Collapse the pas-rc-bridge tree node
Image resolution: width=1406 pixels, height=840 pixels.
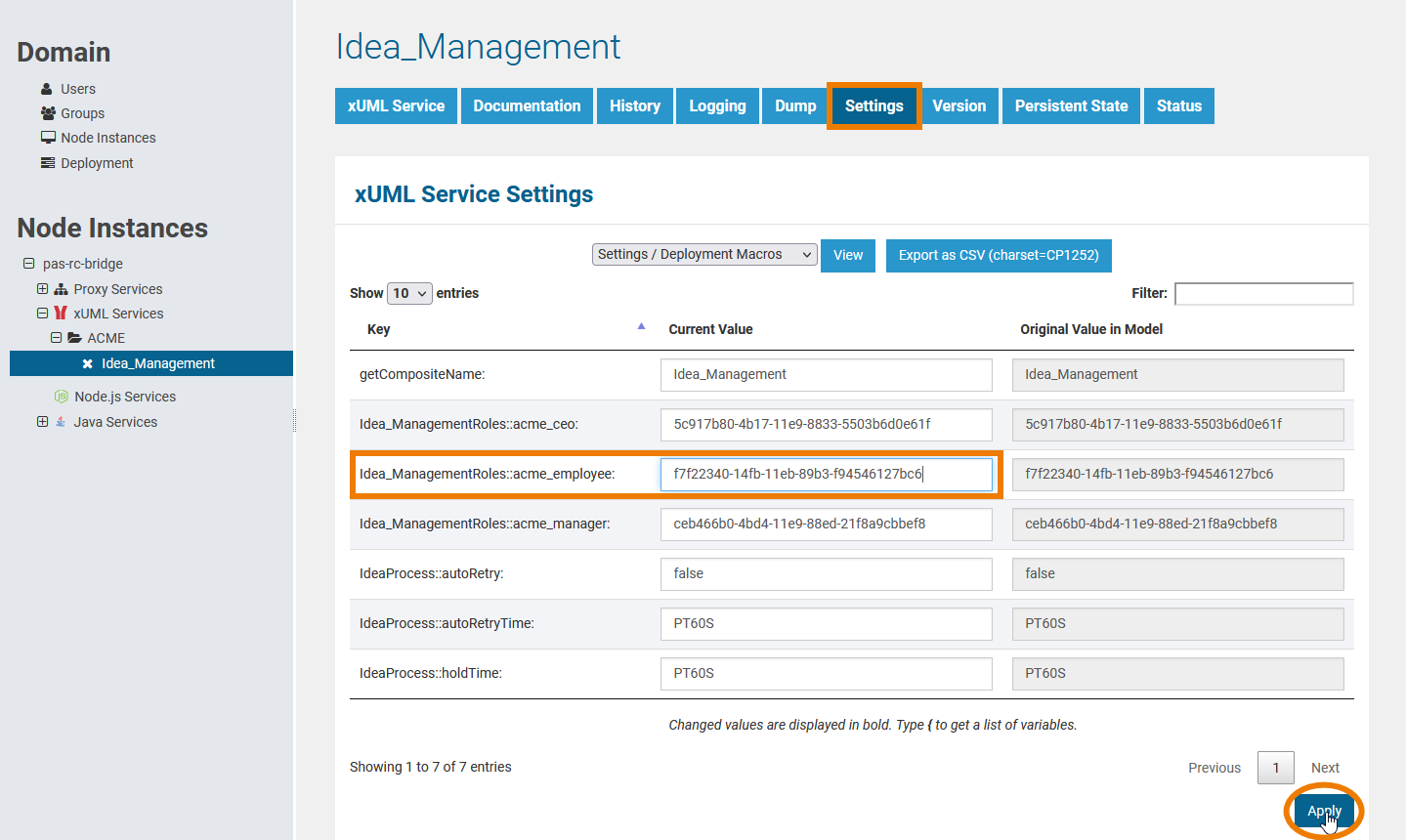pyautogui.click(x=29, y=264)
